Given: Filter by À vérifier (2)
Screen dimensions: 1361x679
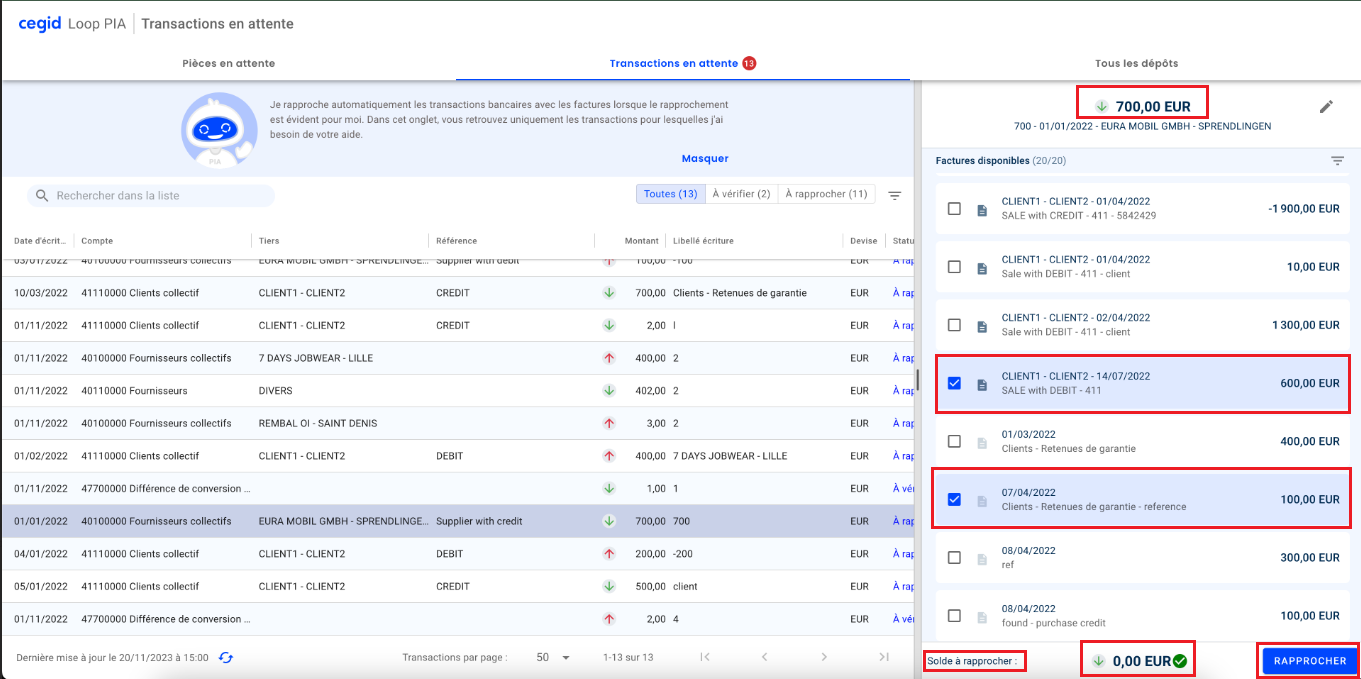Looking at the screenshot, I should click(741, 194).
